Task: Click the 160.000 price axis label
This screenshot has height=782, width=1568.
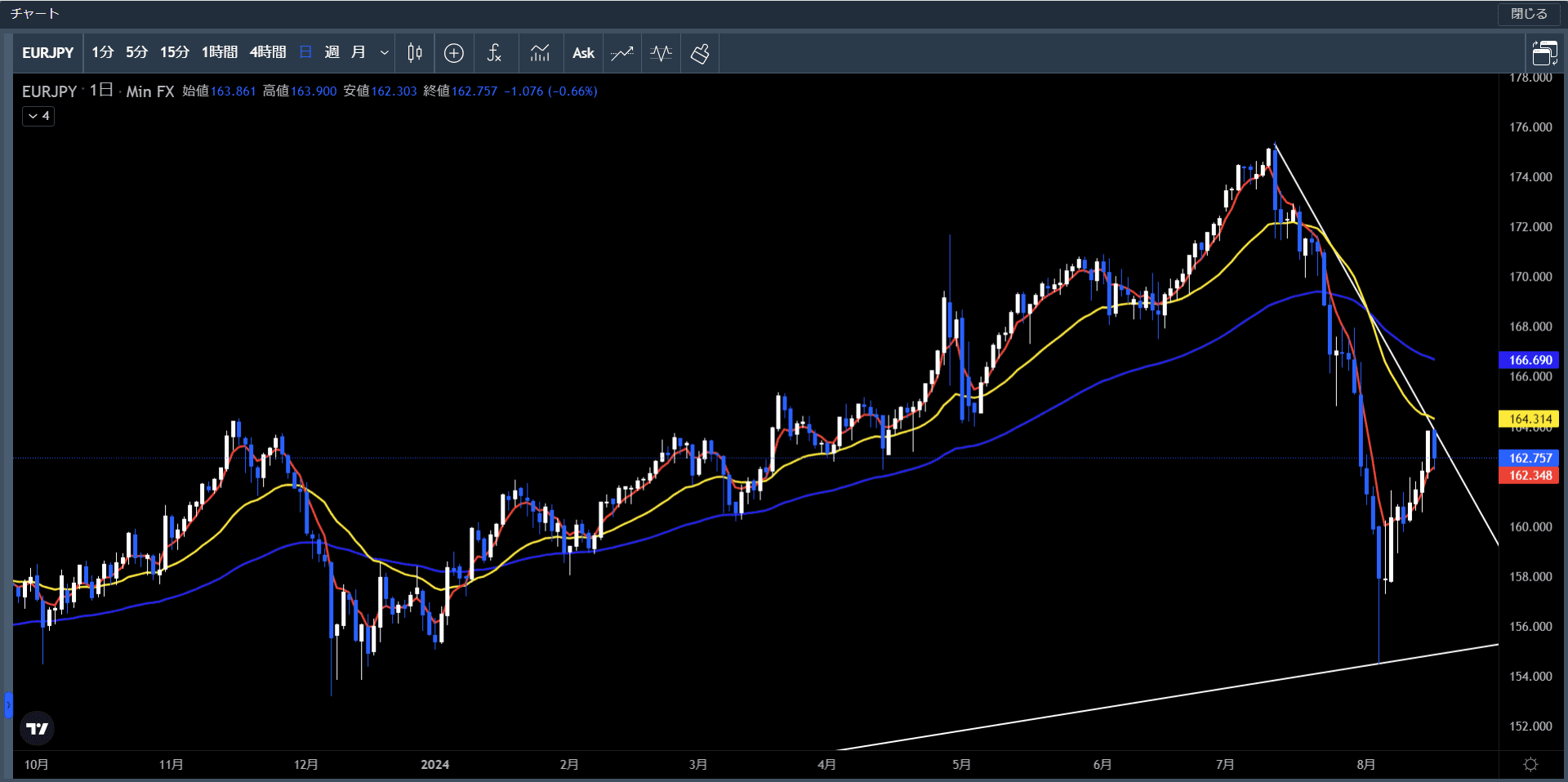Action: tap(1530, 527)
